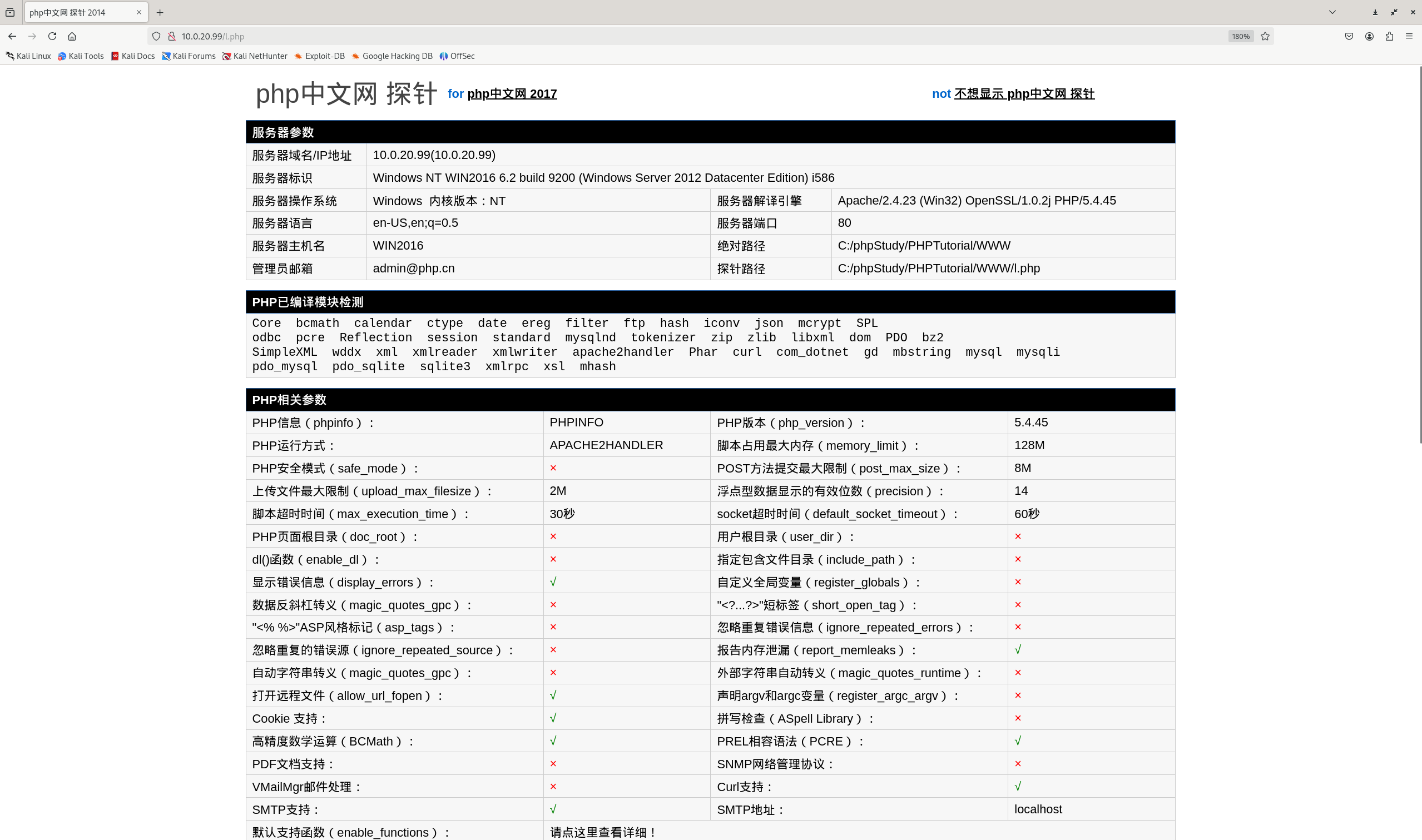Click the PHP相关参数 section header
The image size is (1422, 840).
(710, 400)
